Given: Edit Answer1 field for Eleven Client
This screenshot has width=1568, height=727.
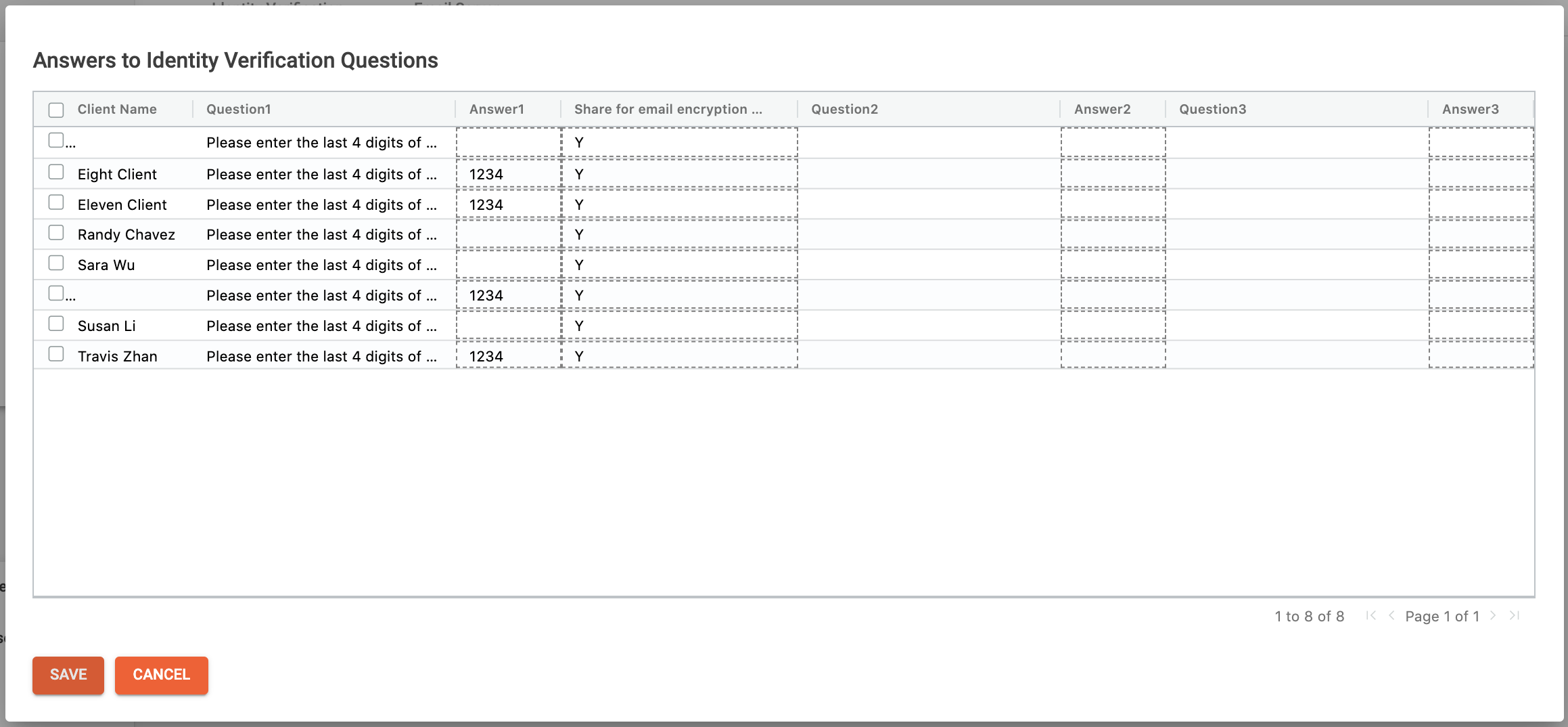Looking at the screenshot, I should click(x=509, y=204).
